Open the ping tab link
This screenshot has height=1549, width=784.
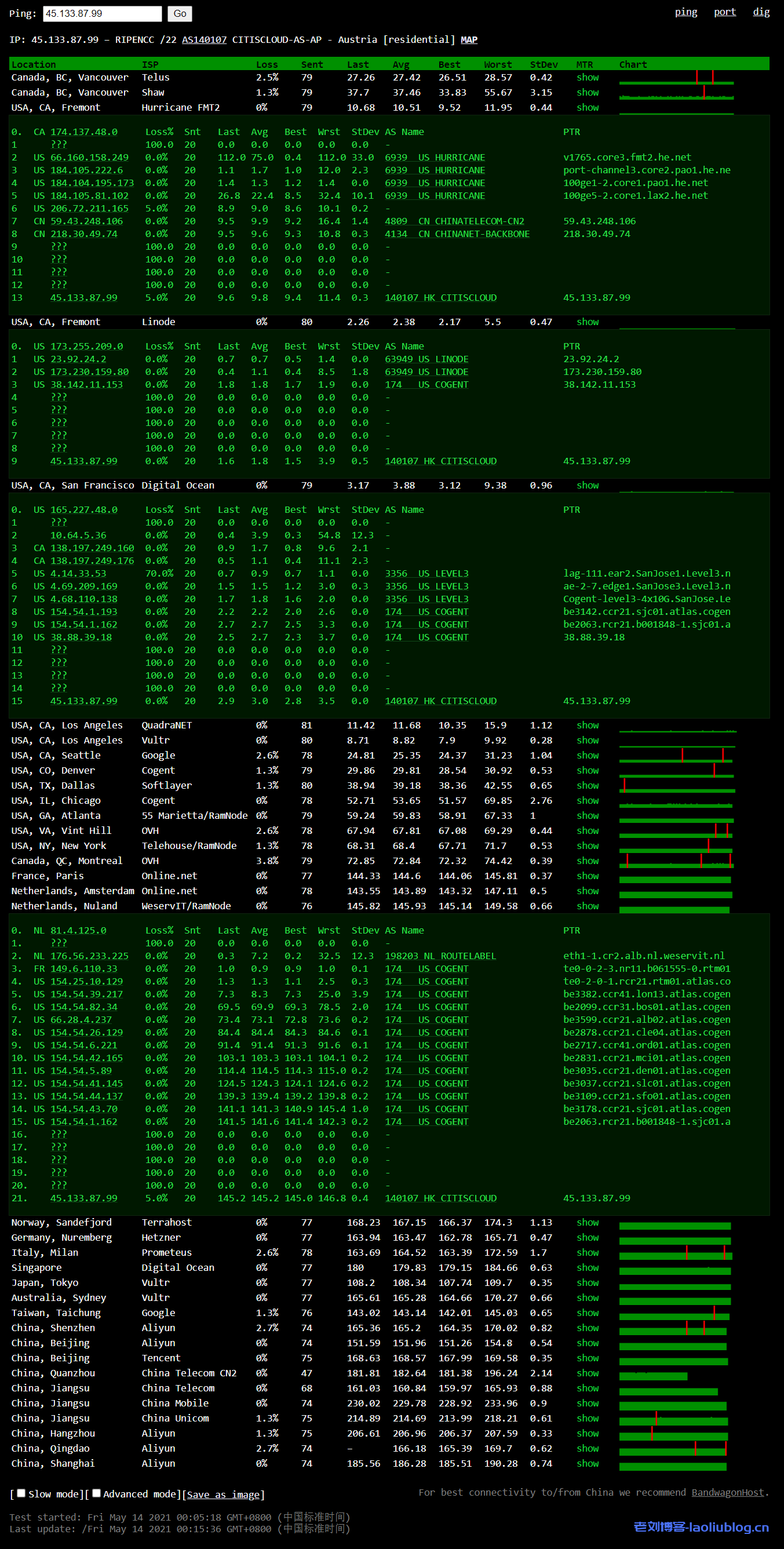[685, 12]
